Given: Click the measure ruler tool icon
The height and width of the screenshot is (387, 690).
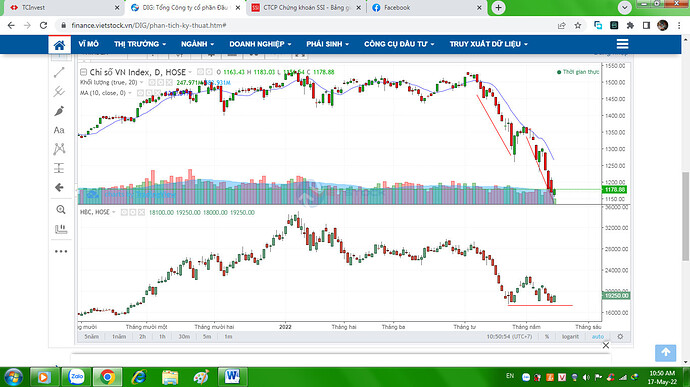Looking at the screenshot, I should (x=61, y=229).
